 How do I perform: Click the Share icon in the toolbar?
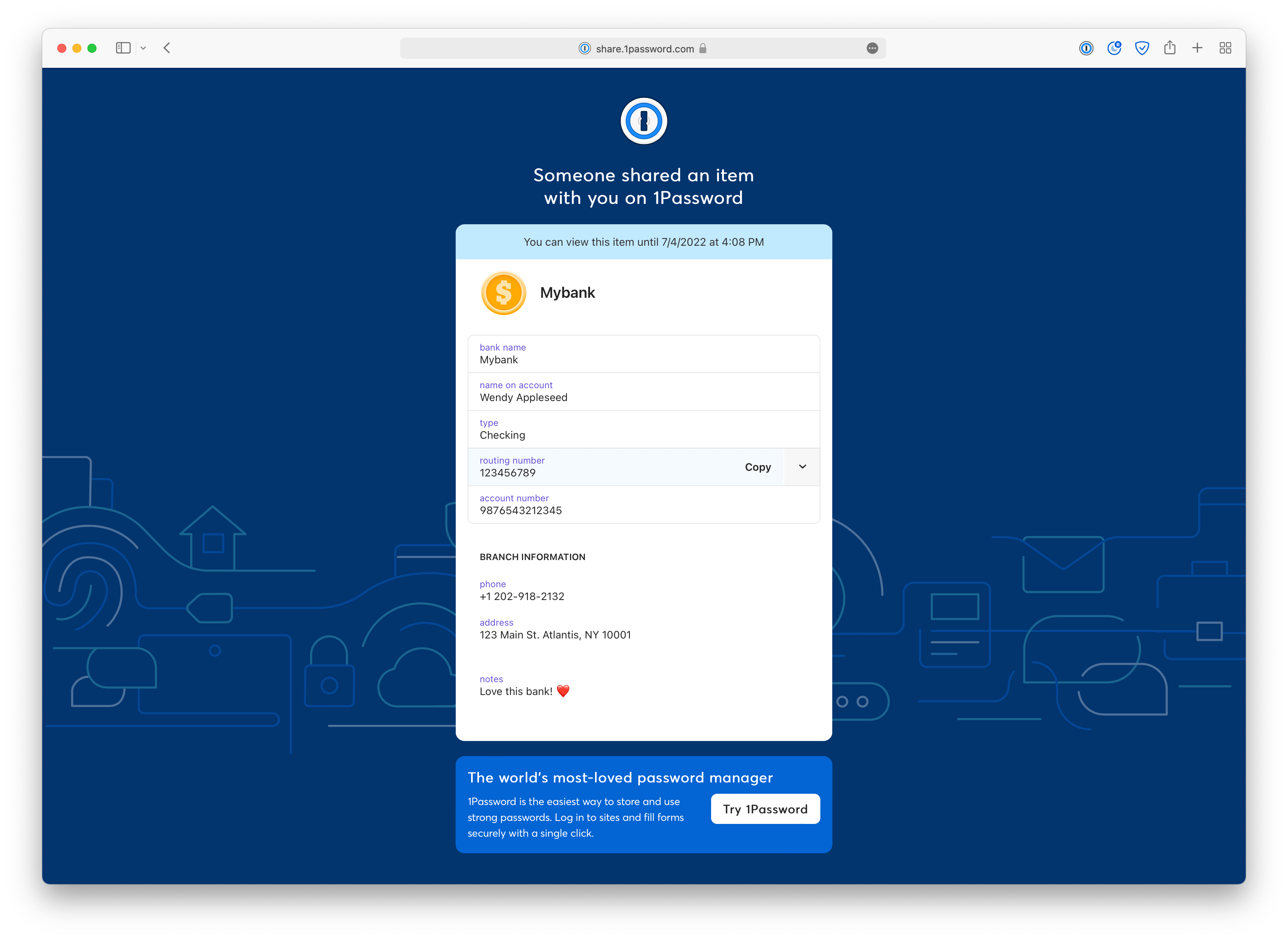pos(1170,48)
